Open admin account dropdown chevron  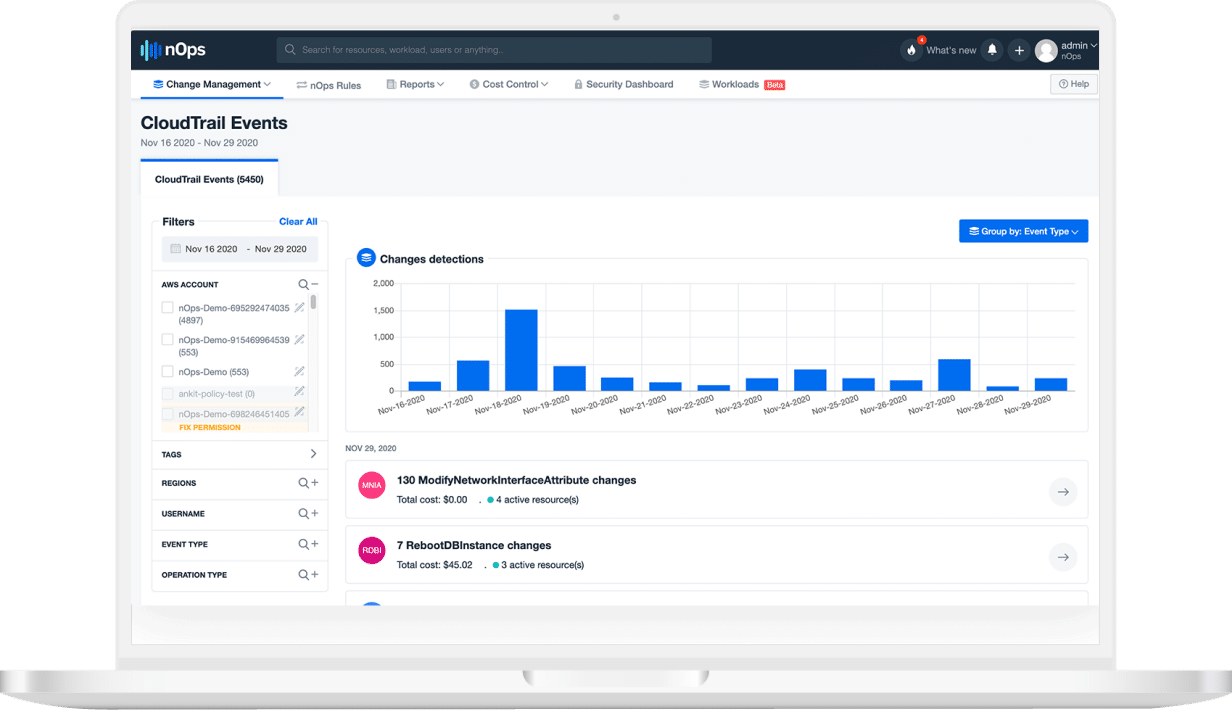coord(1094,45)
